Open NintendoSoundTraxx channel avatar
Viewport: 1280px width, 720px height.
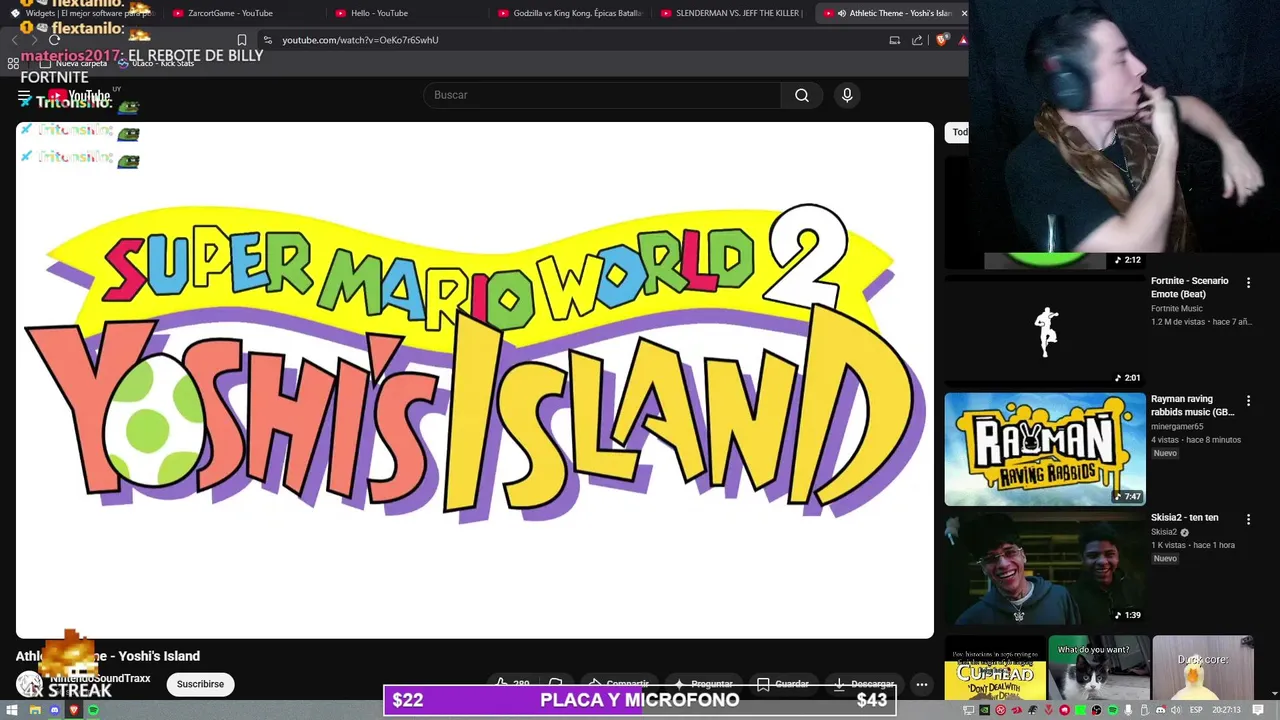tap(30, 684)
